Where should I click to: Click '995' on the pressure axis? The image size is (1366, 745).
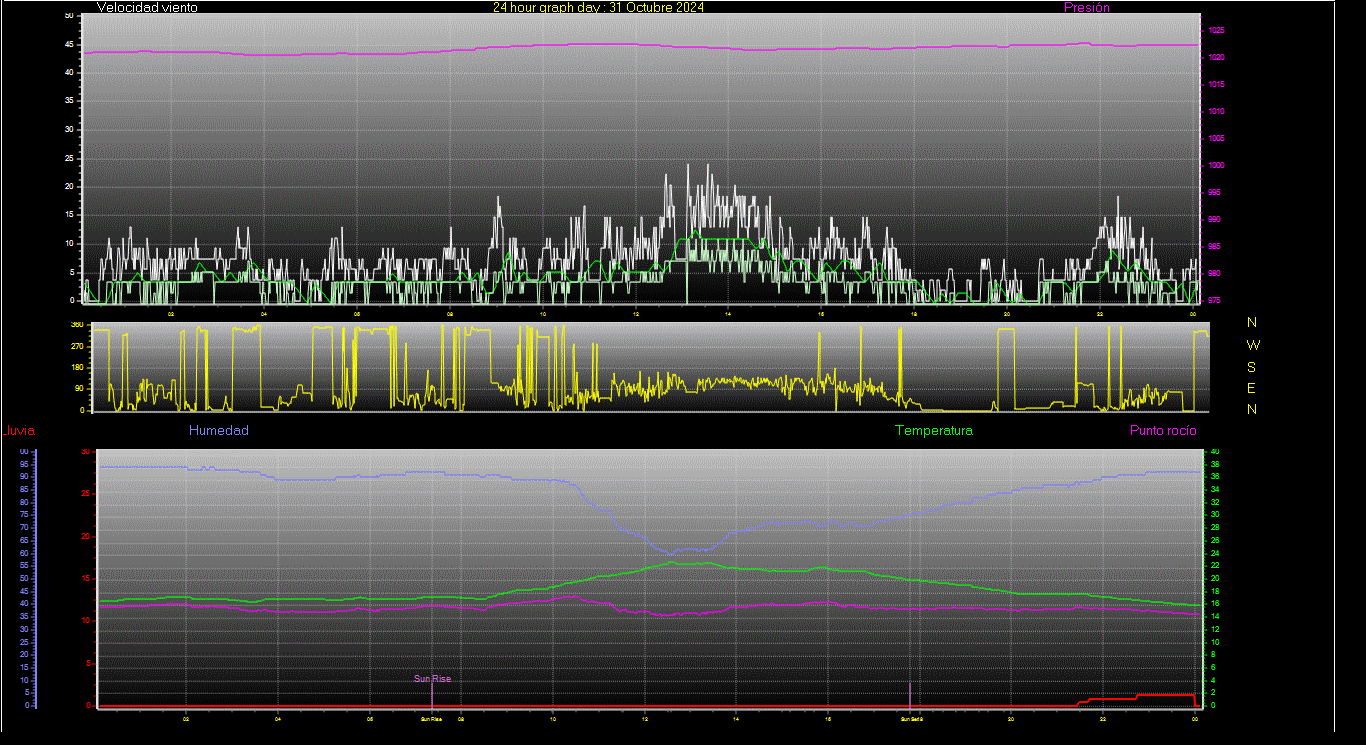1213,193
